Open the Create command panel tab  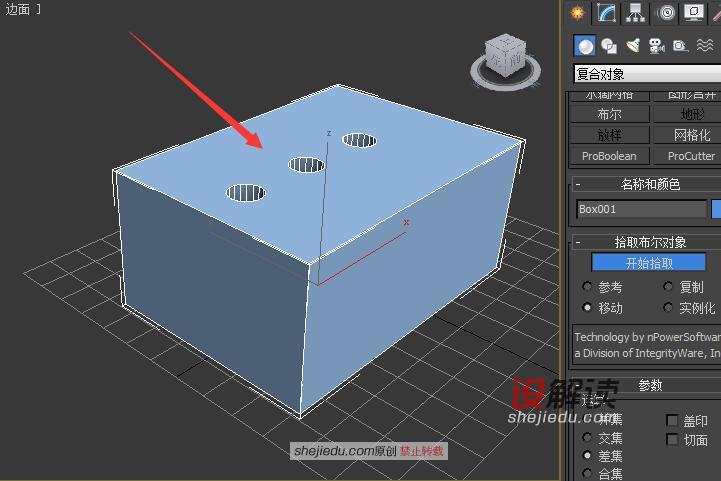point(578,12)
